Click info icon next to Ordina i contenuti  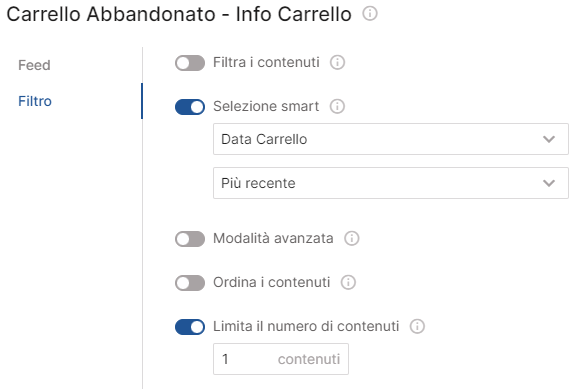pos(348,282)
